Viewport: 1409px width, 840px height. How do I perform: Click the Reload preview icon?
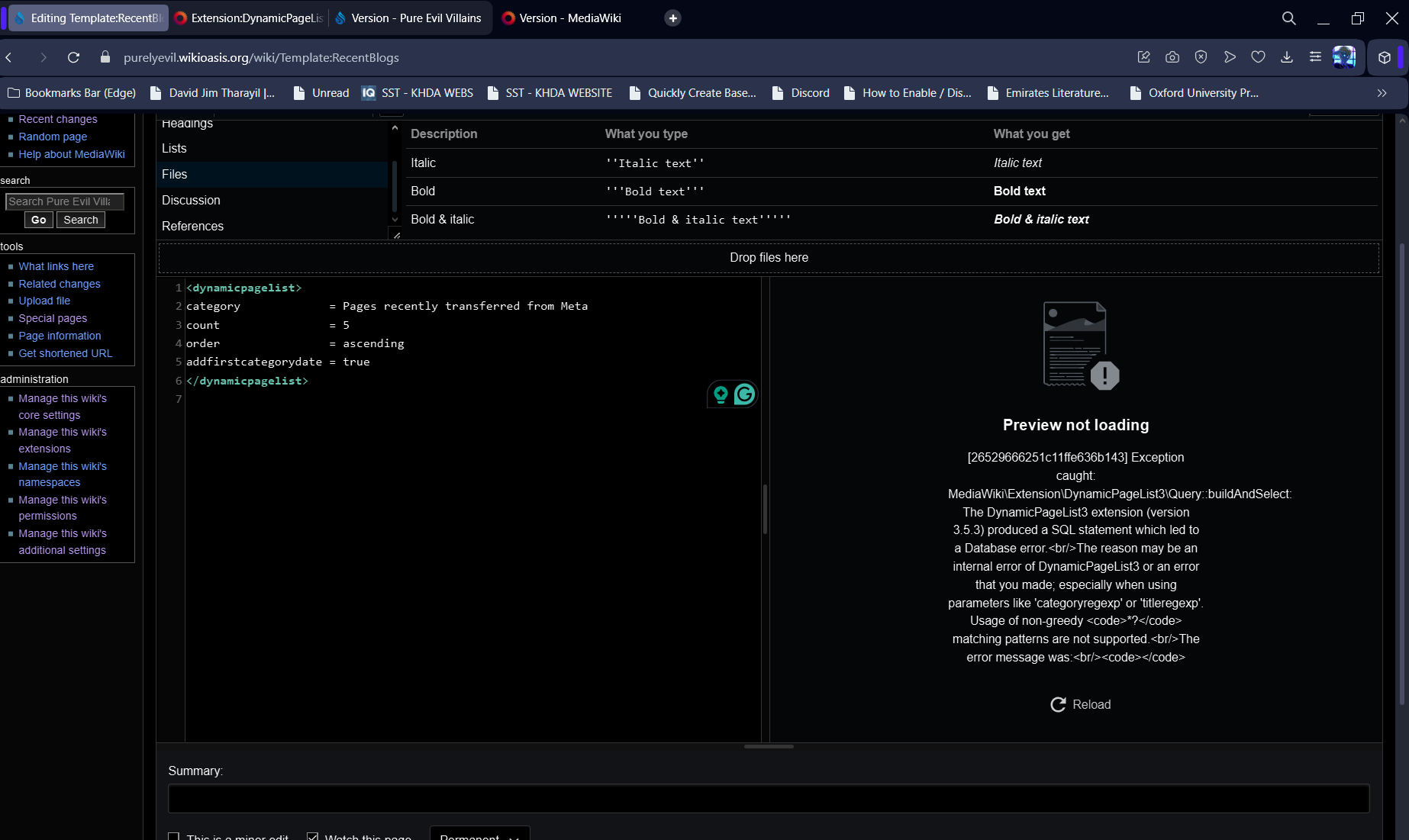click(x=1058, y=705)
